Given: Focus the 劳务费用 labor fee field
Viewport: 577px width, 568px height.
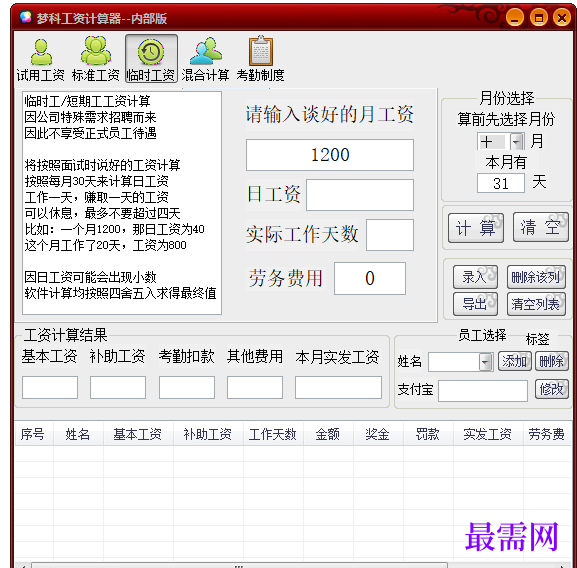Looking at the screenshot, I should (370, 278).
